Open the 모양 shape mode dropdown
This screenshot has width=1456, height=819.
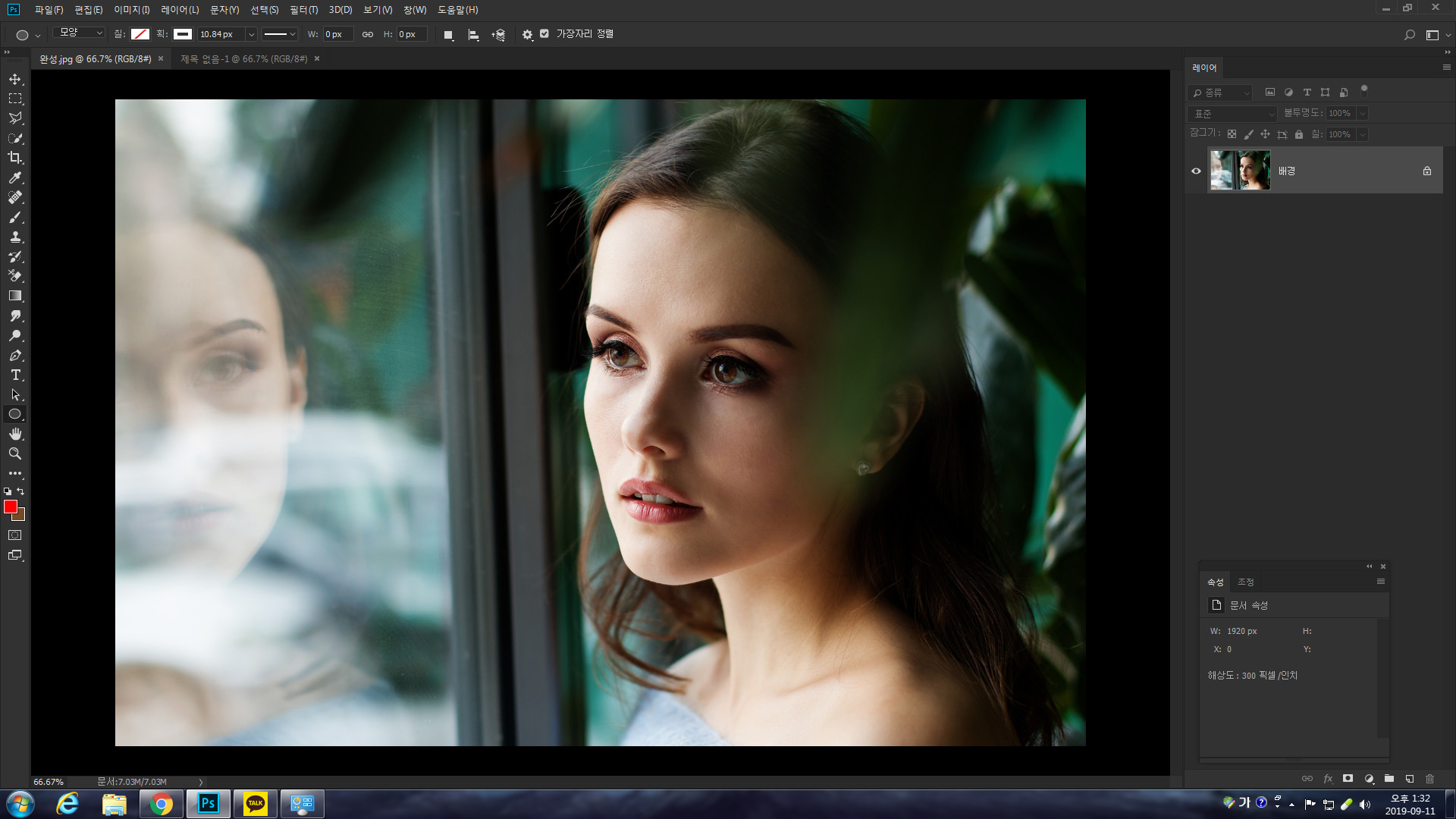pos(80,33)
